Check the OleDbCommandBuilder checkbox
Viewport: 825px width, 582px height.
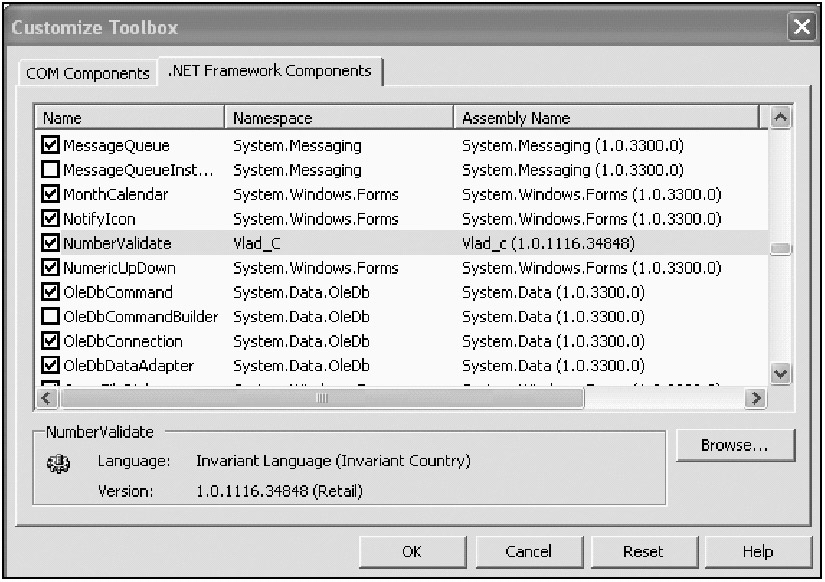click(x=50, y=317)
